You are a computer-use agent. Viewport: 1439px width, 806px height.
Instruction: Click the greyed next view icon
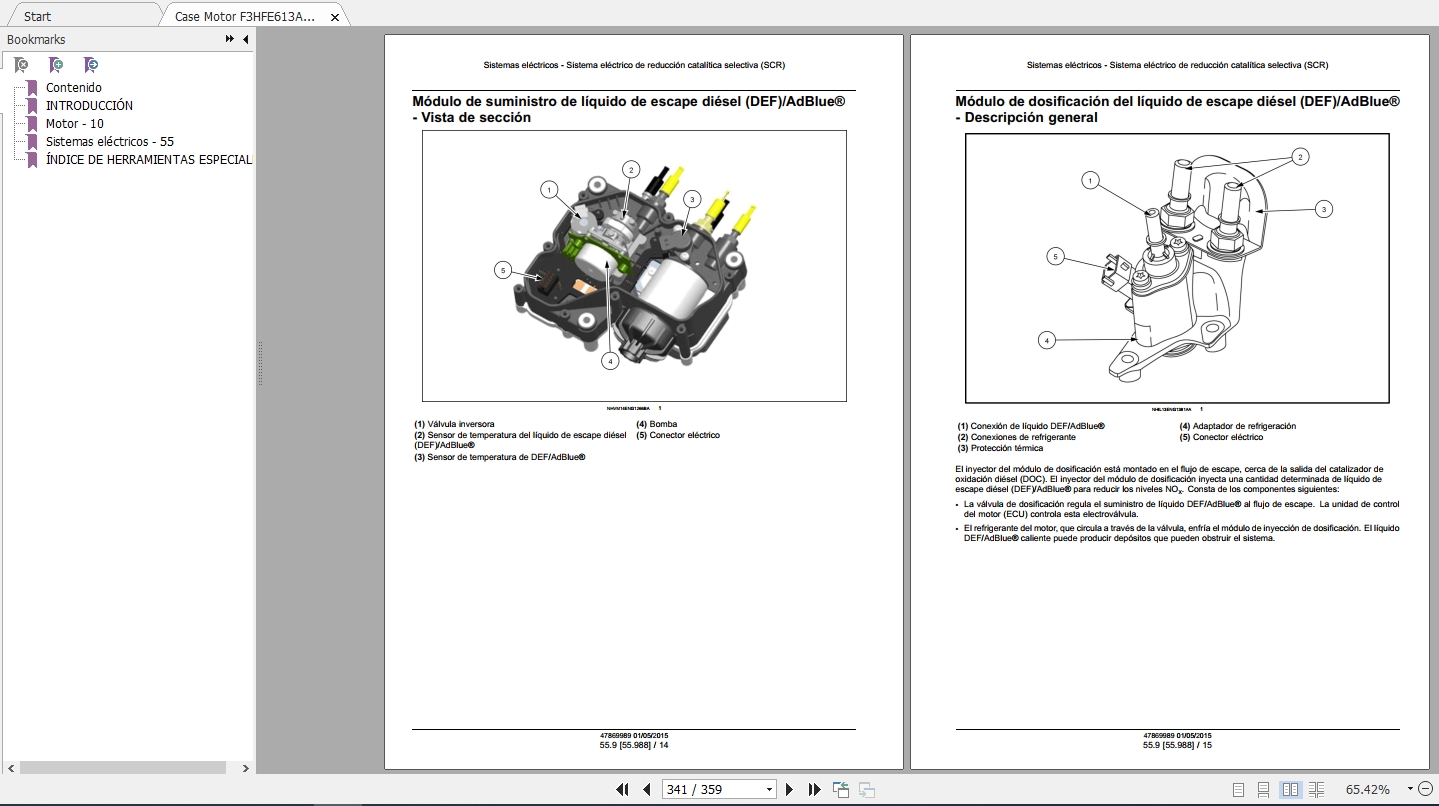click(x=866, y=789)
